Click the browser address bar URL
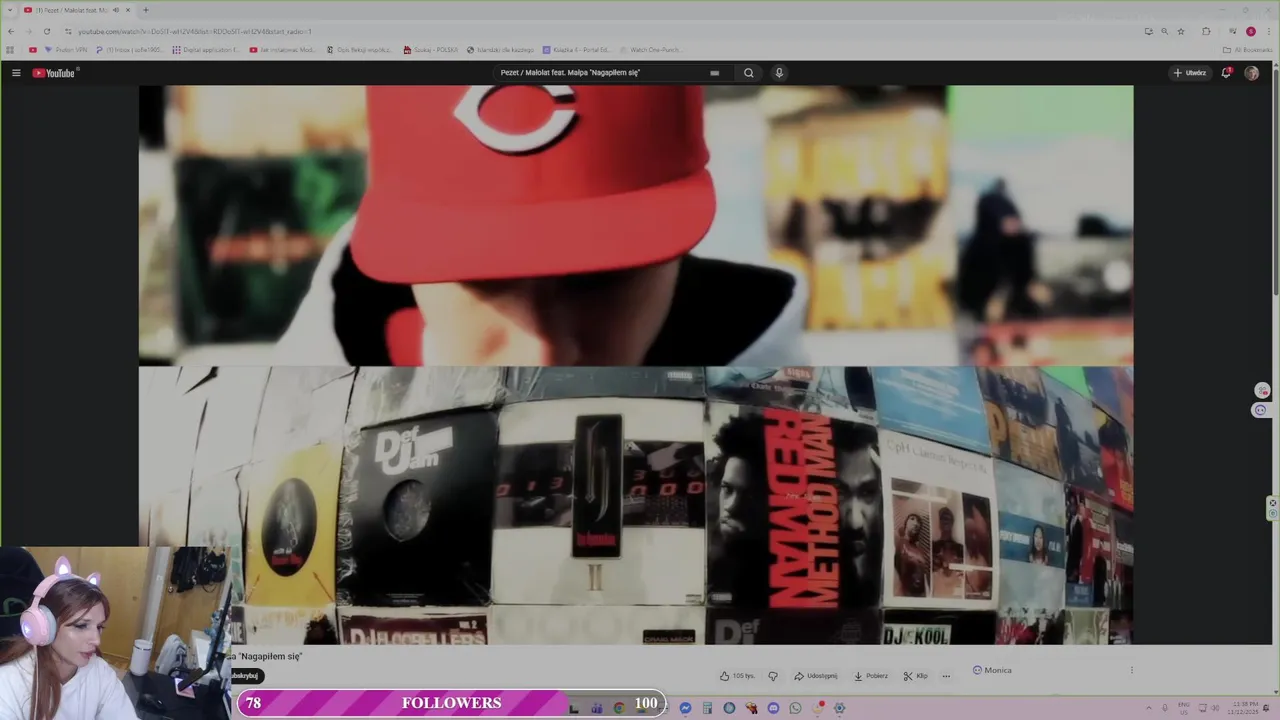This screenshot has height=720, width=1280. point(195,31)
